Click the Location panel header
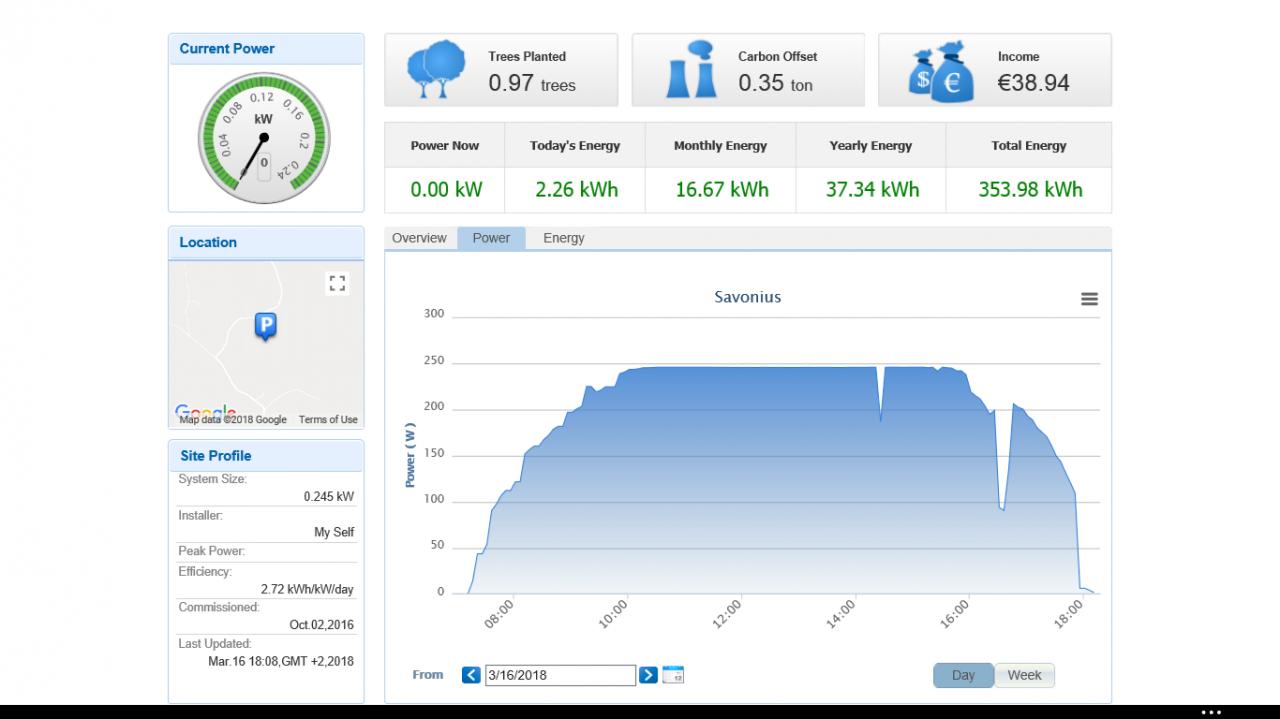This screenshot has width=1280, height=719. (x=266, y=243)
